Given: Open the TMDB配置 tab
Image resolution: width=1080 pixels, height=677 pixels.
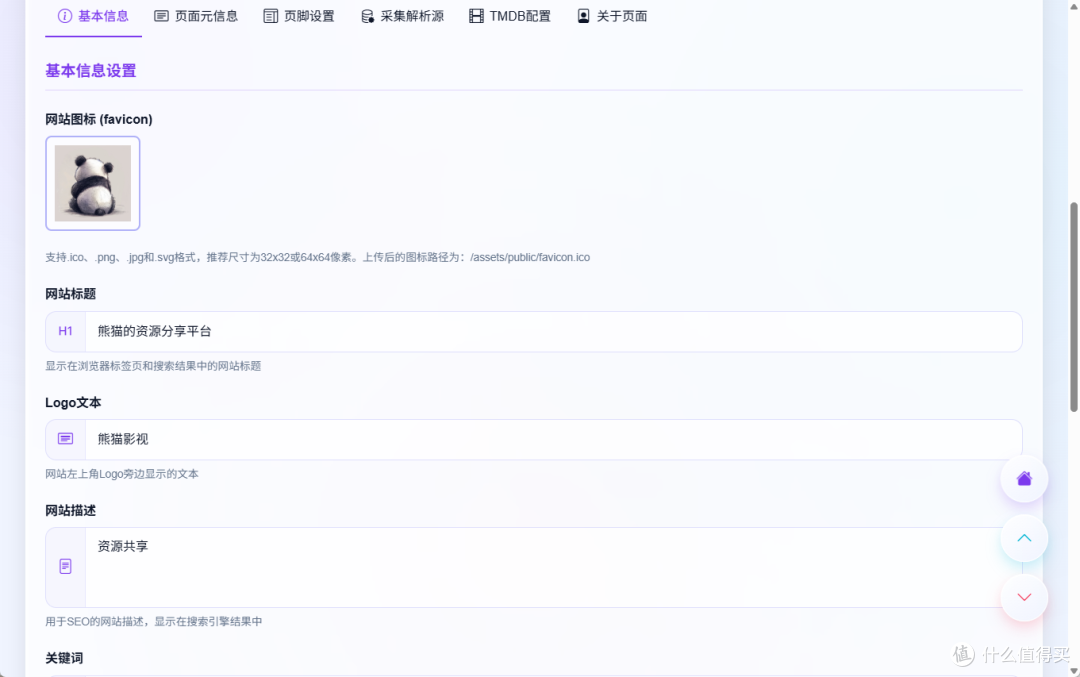Looking at the screenshot, I should coord(510,16).
